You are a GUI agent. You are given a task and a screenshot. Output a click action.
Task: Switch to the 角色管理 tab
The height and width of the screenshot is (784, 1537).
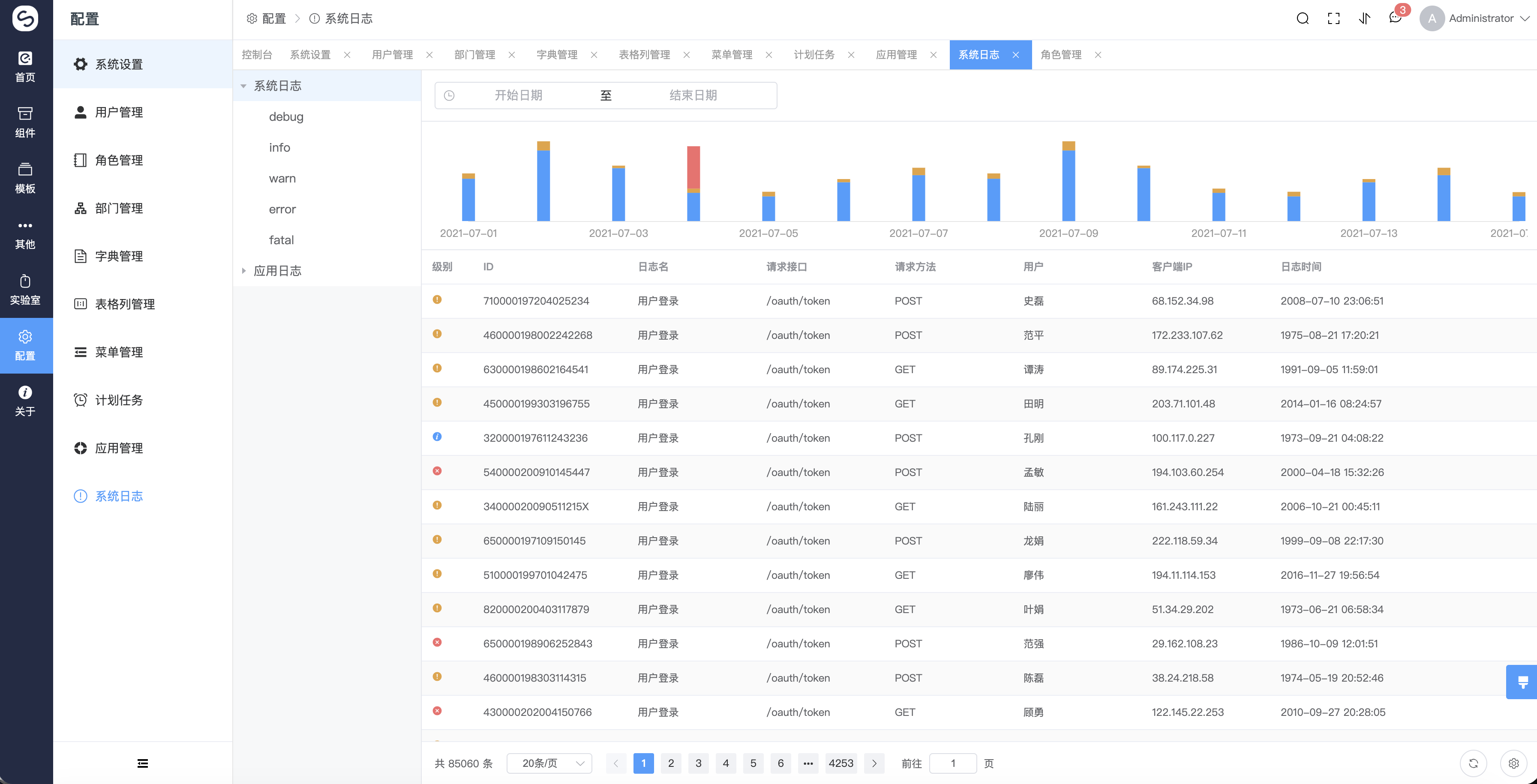[1062, 54]
